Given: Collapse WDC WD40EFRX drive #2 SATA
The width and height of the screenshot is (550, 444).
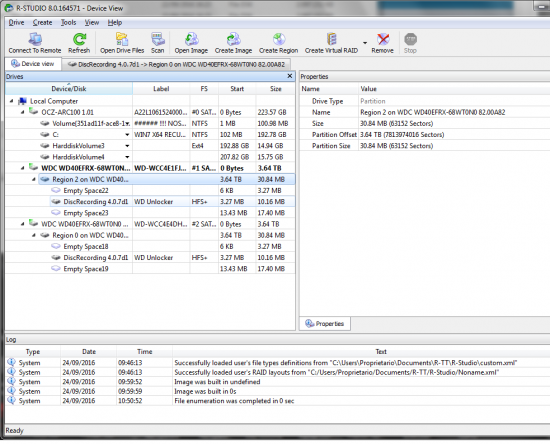Looking at the screenshot, I should (x=23, y=224).
